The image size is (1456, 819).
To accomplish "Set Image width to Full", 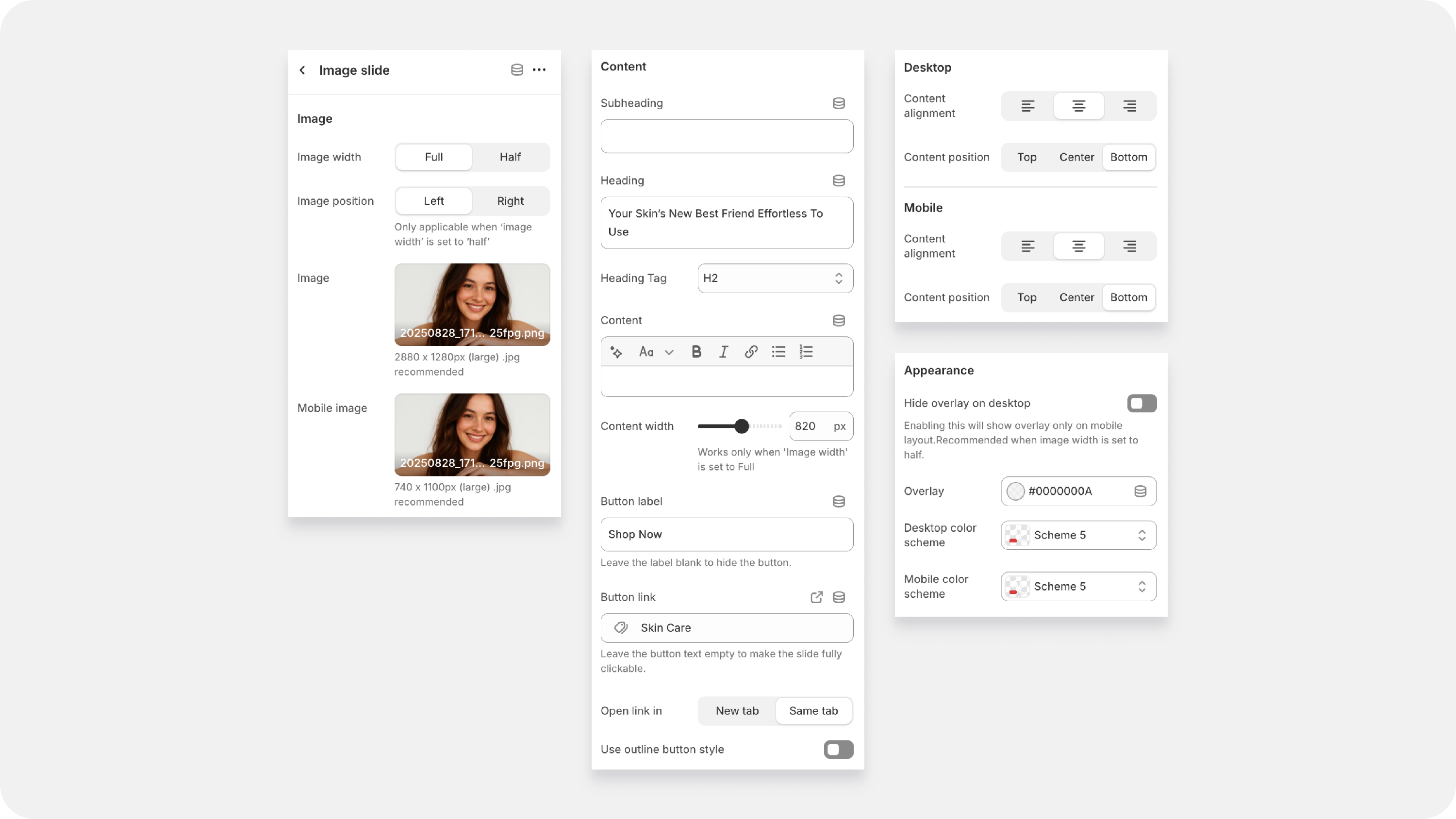I will click(x=433, y=157).
